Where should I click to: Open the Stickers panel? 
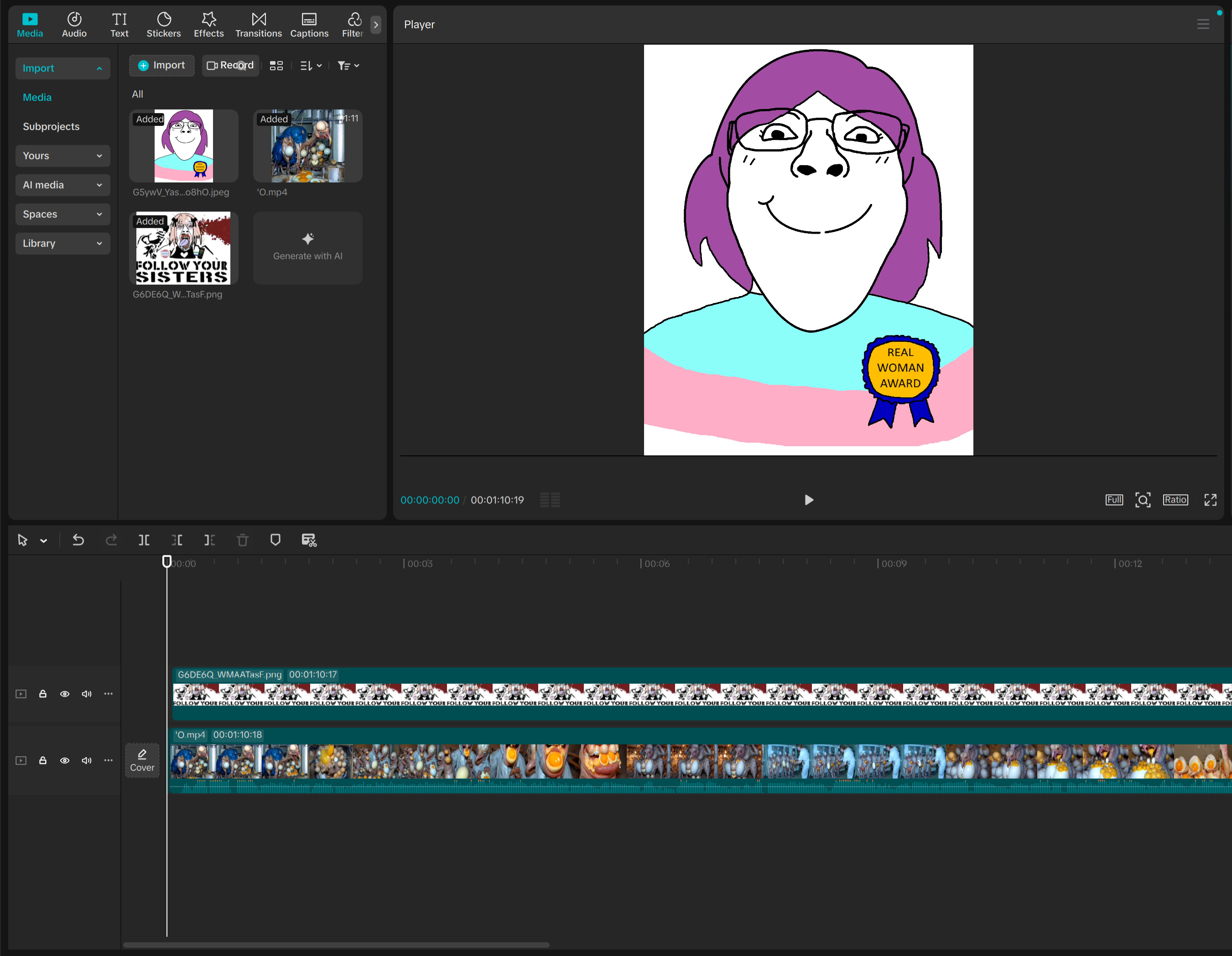click(164, 25)
